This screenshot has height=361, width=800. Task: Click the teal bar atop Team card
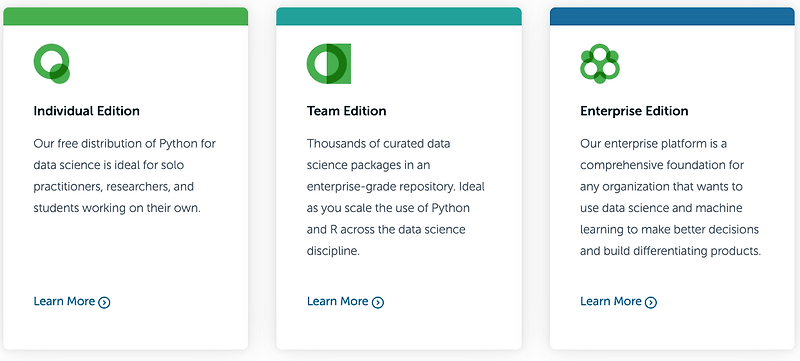399,16
